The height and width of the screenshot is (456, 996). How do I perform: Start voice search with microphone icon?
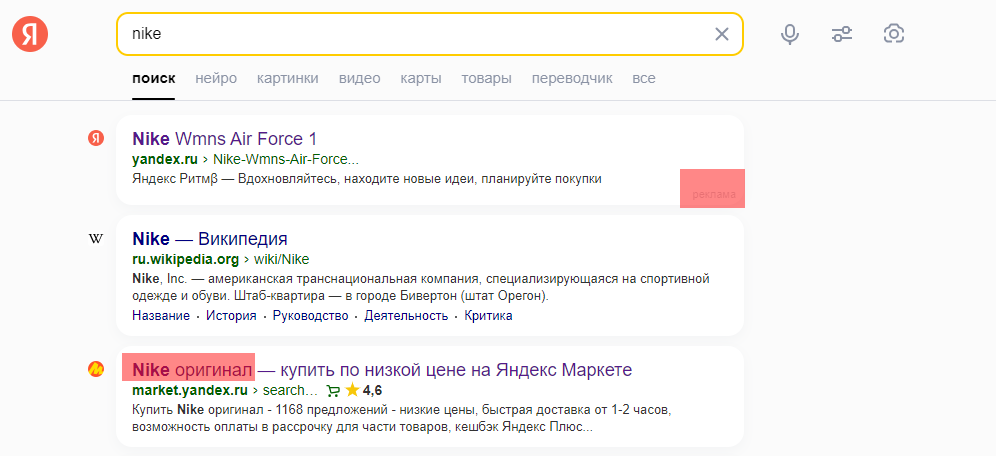(x=790, y=34)
